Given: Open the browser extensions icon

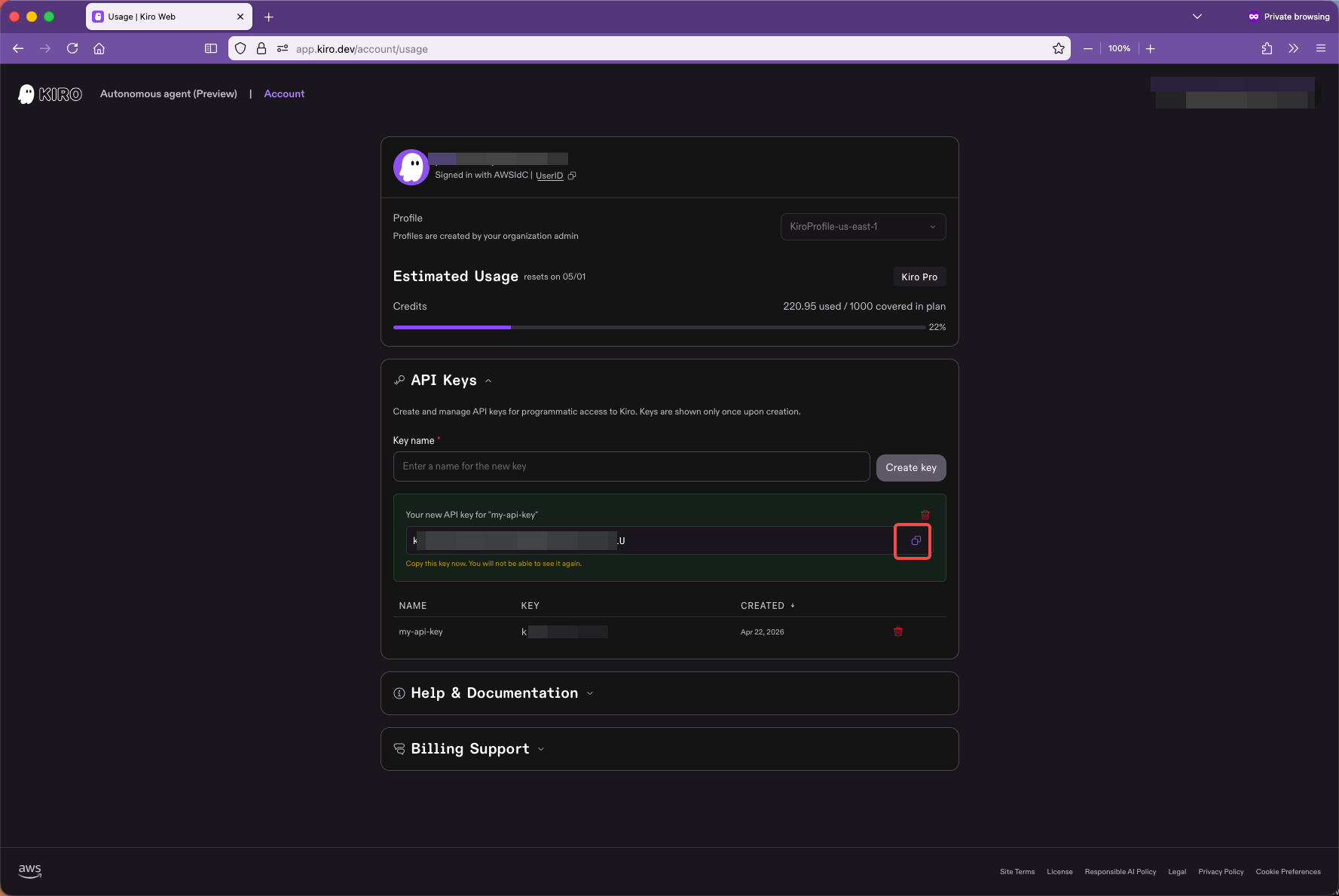Looking at the screenshot, I should pos(1266,49).
